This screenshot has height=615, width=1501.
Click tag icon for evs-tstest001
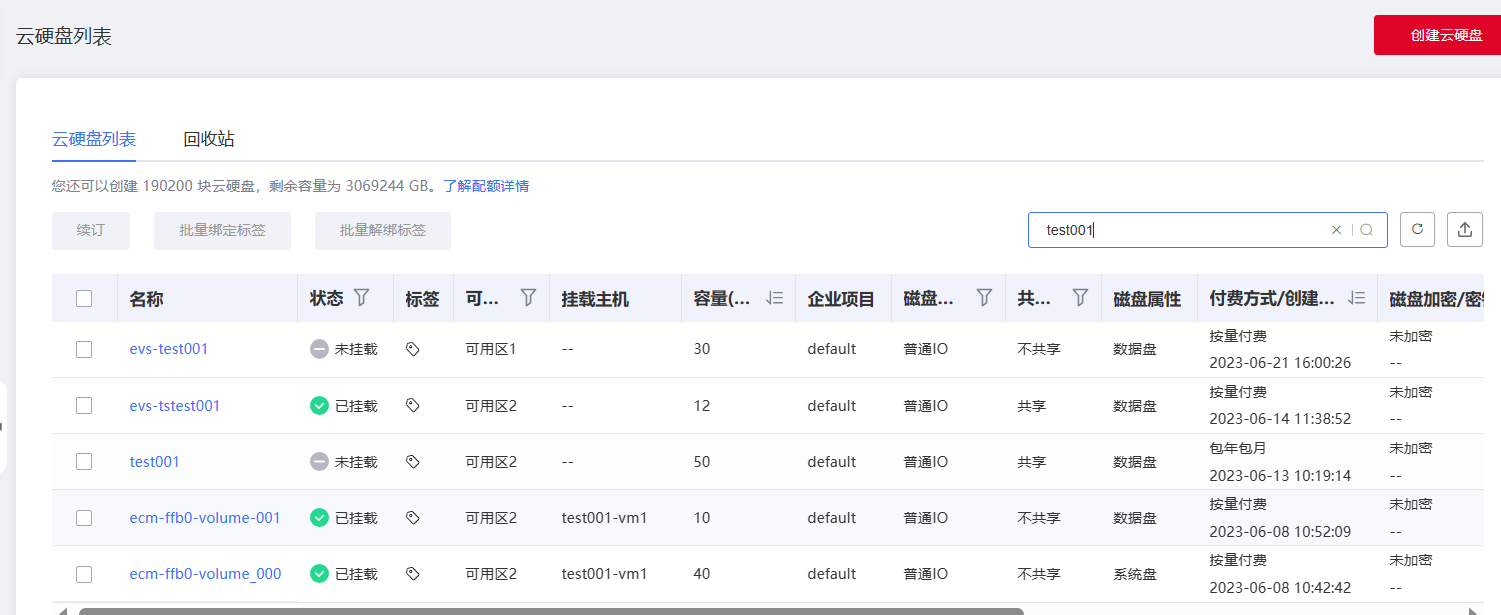pos(412,405)
